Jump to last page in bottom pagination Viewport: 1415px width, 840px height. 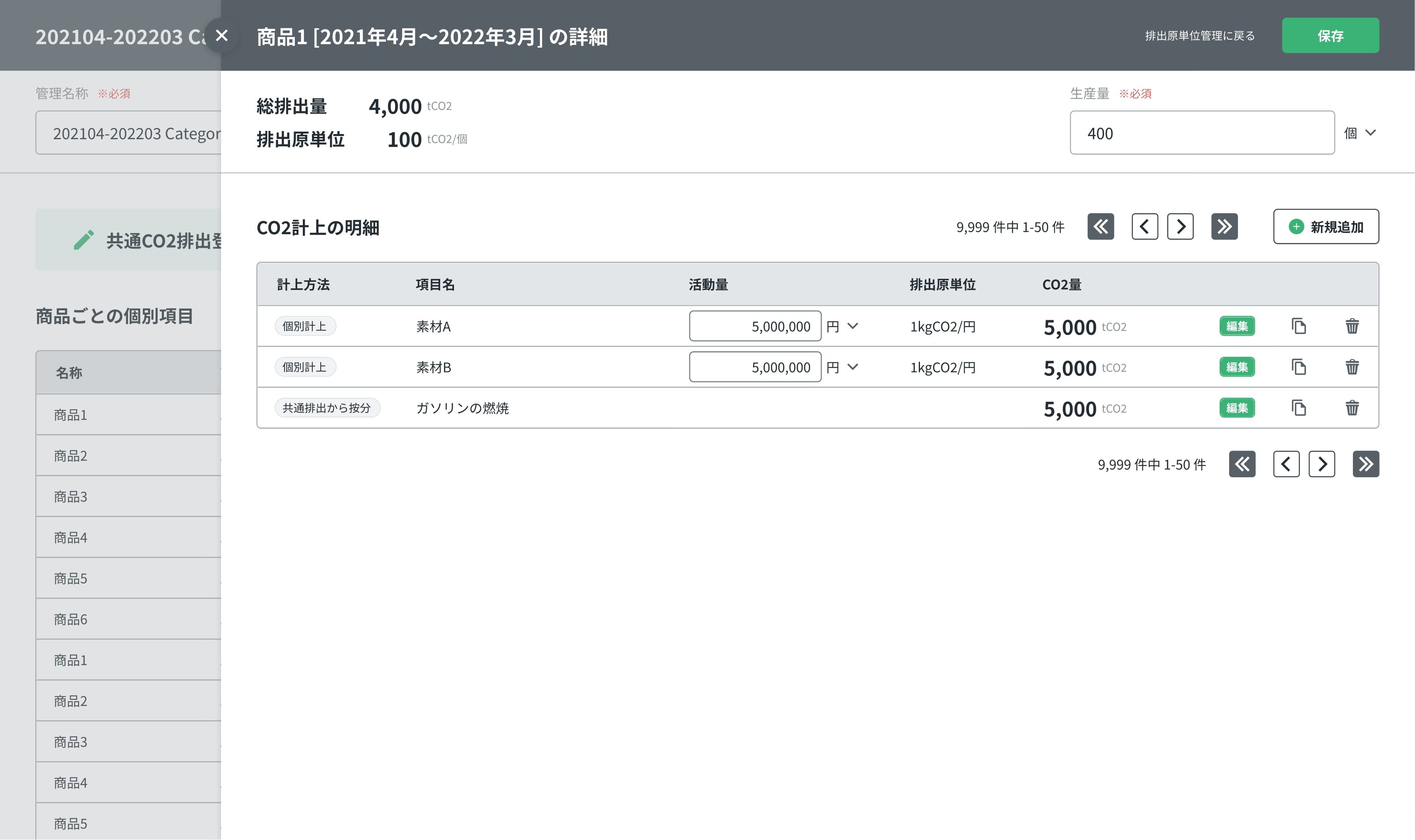1365,464
